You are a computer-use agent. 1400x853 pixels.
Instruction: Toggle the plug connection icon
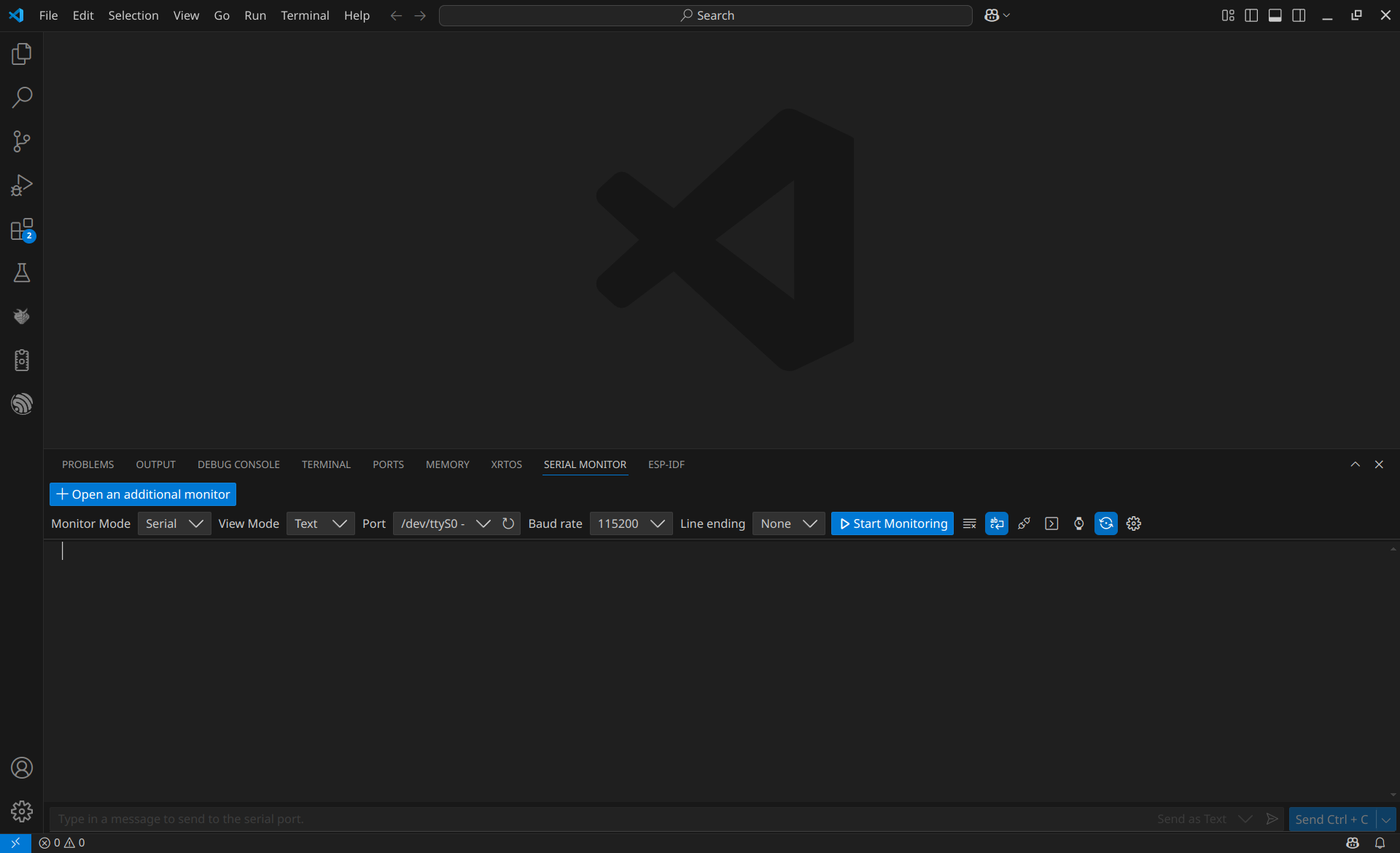(x=1024, y=523)
